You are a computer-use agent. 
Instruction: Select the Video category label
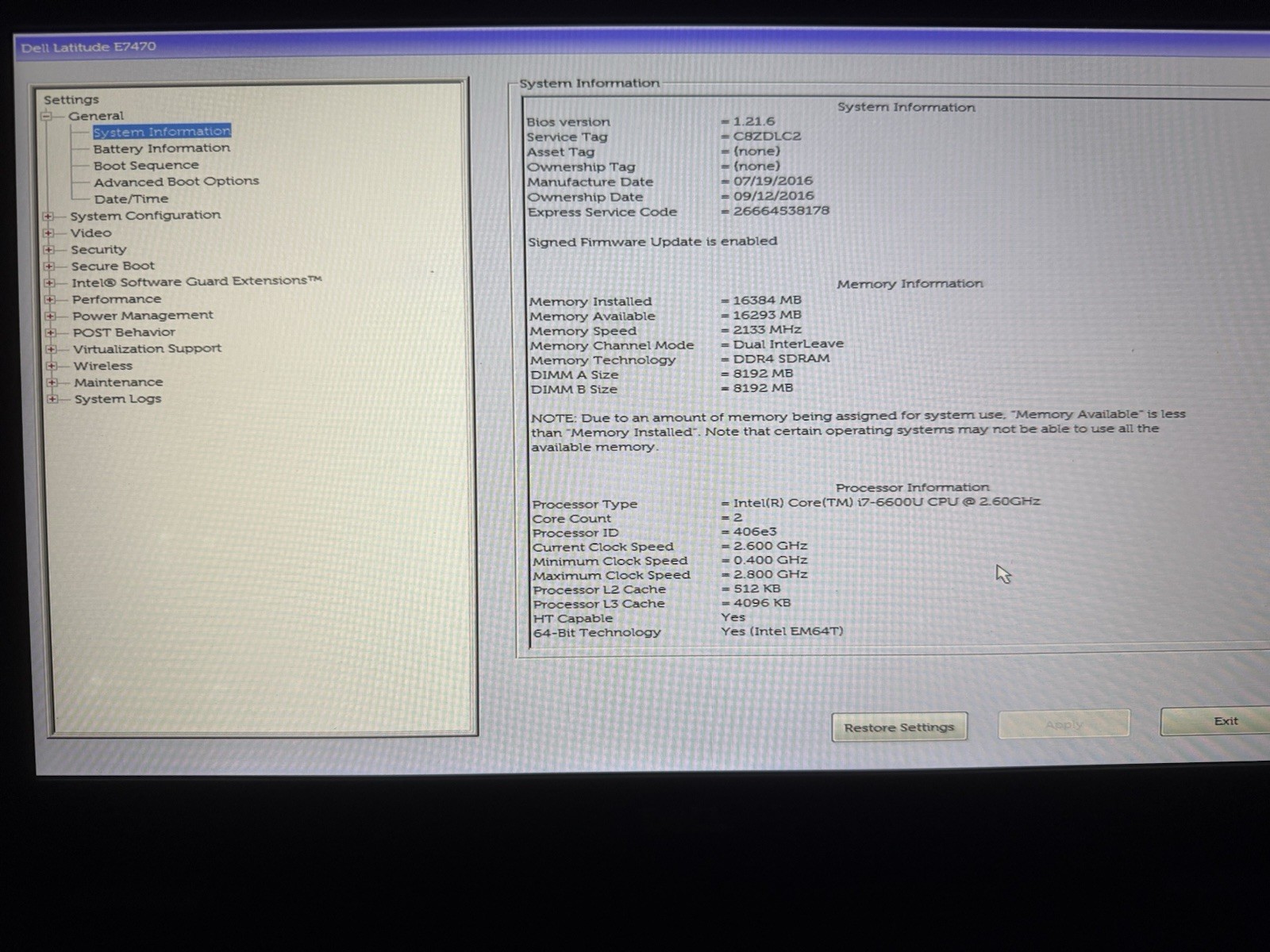[90, 233]
